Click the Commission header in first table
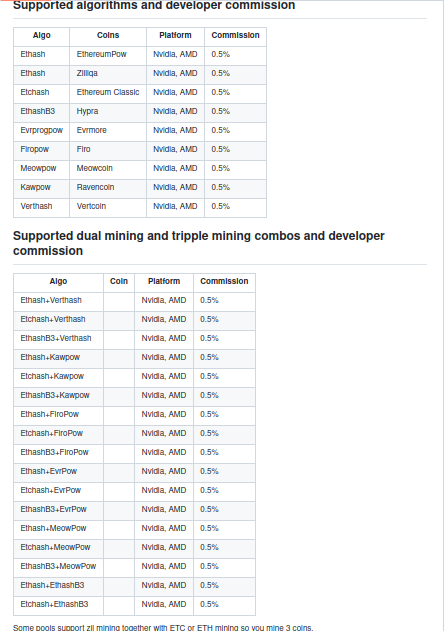Image resolution: width=445 pixels, height=631 pixels. (x=235, y=35)
